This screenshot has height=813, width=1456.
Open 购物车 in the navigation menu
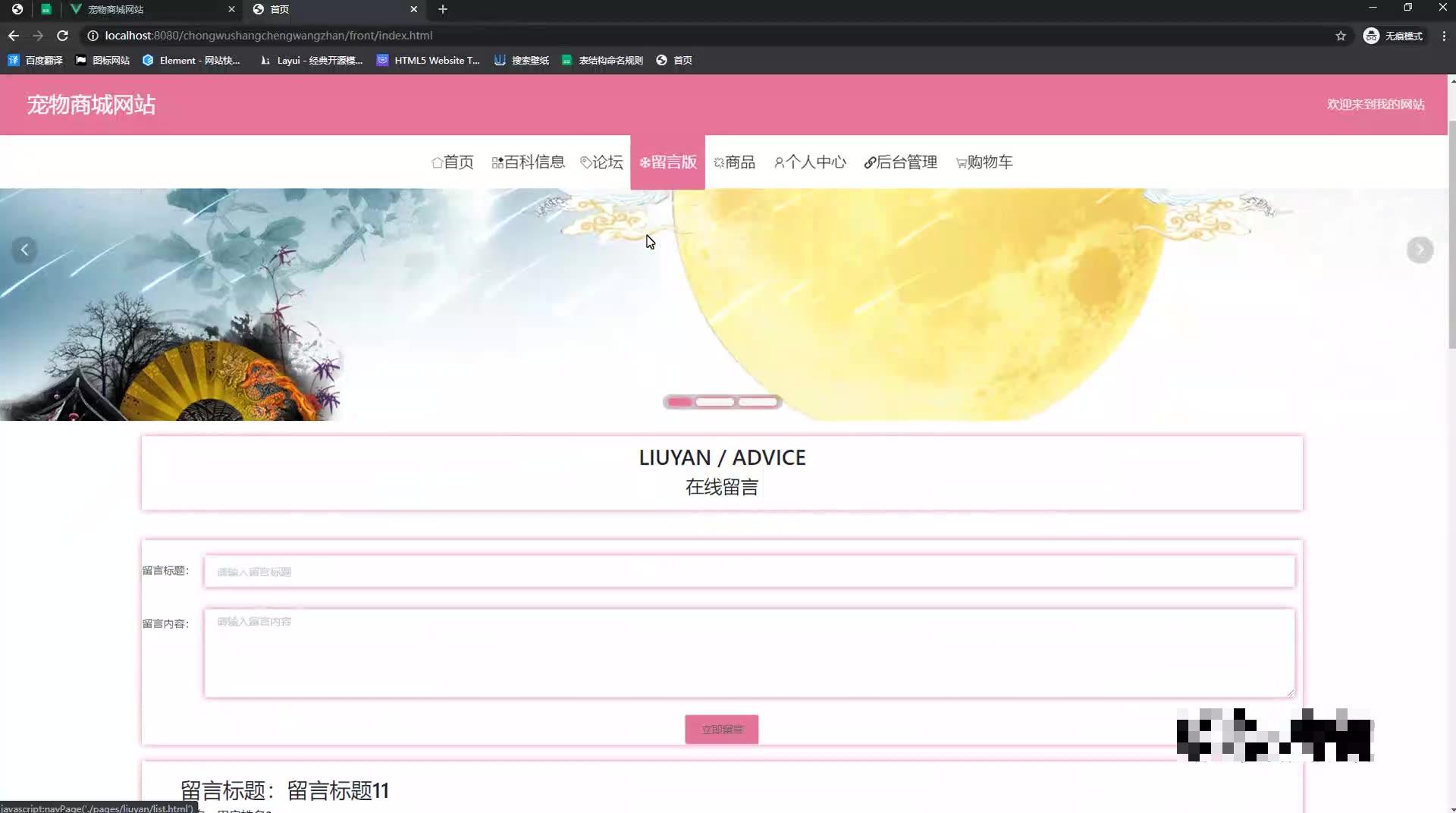point(984,162)
